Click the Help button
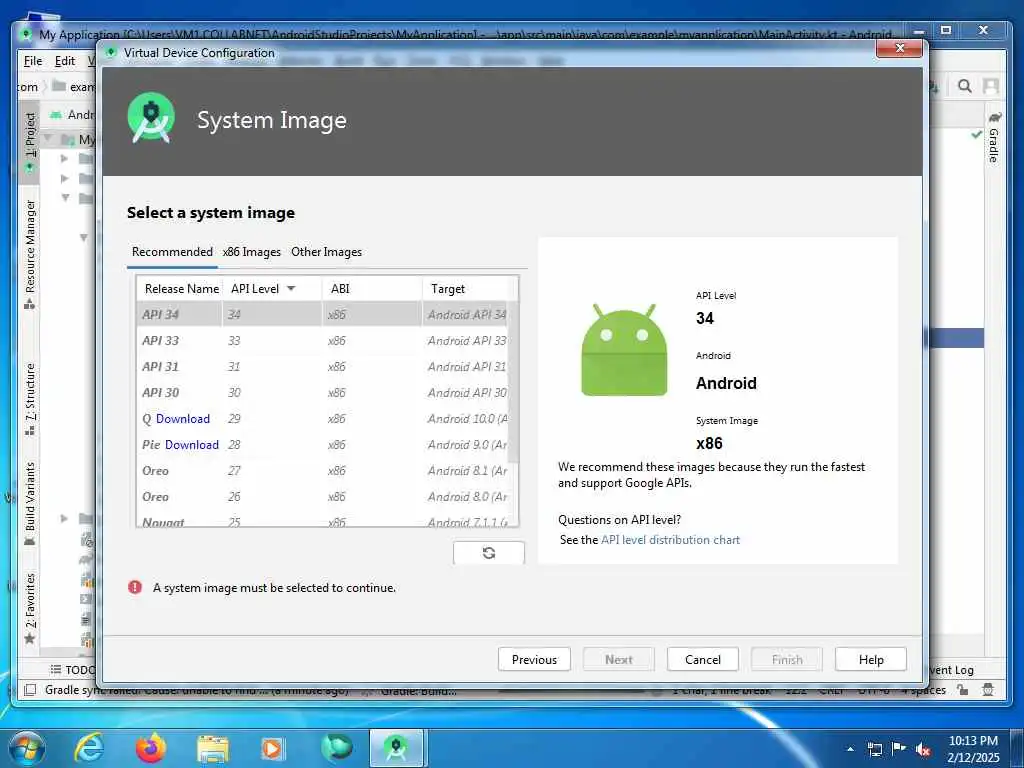Screen dimensions: 1024x768 pos(871,660)
